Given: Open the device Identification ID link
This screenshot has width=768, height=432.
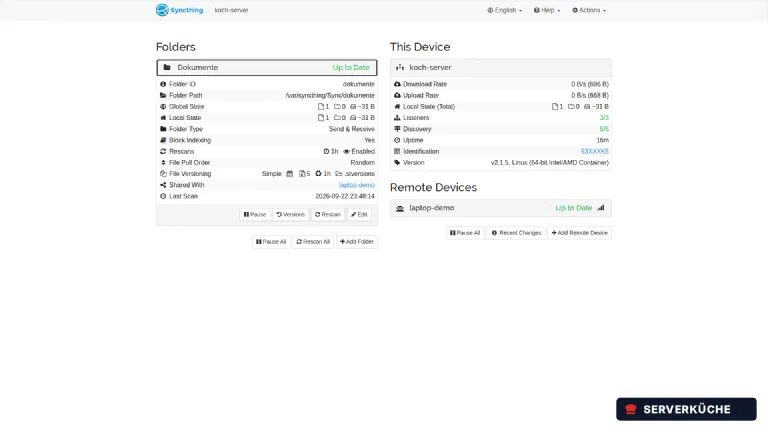Looking at the screenshot, I should (595, 151).
